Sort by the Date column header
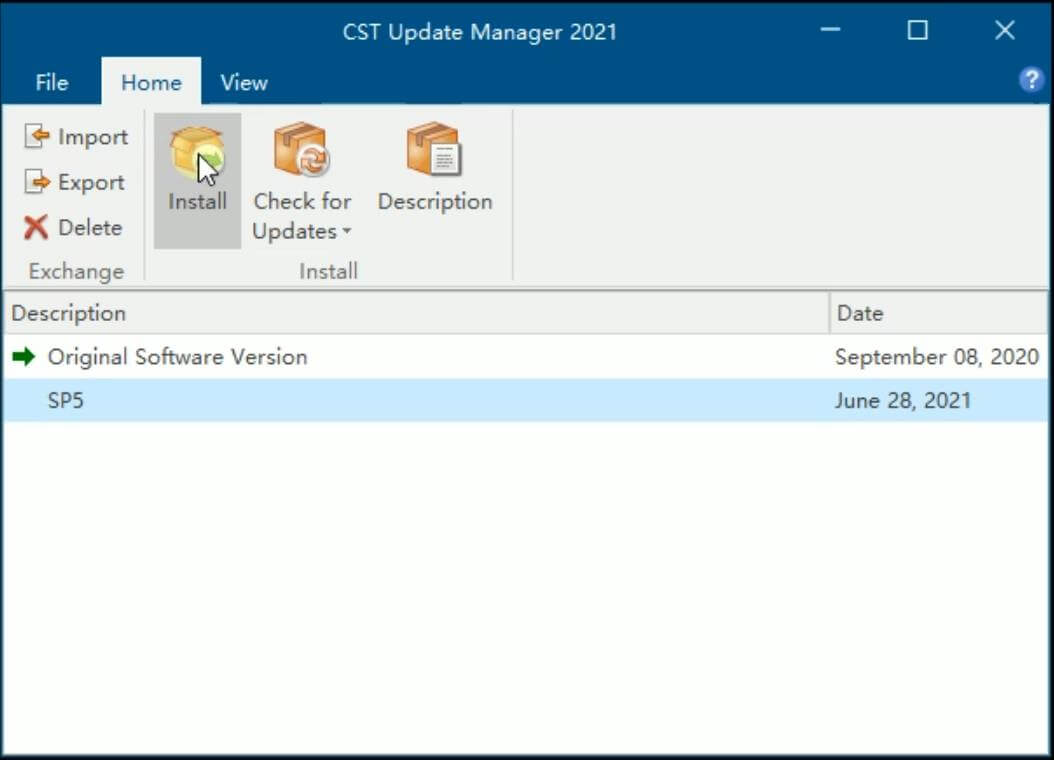Viewport: 1054px width, 760px height. click(x=939, y=313)
